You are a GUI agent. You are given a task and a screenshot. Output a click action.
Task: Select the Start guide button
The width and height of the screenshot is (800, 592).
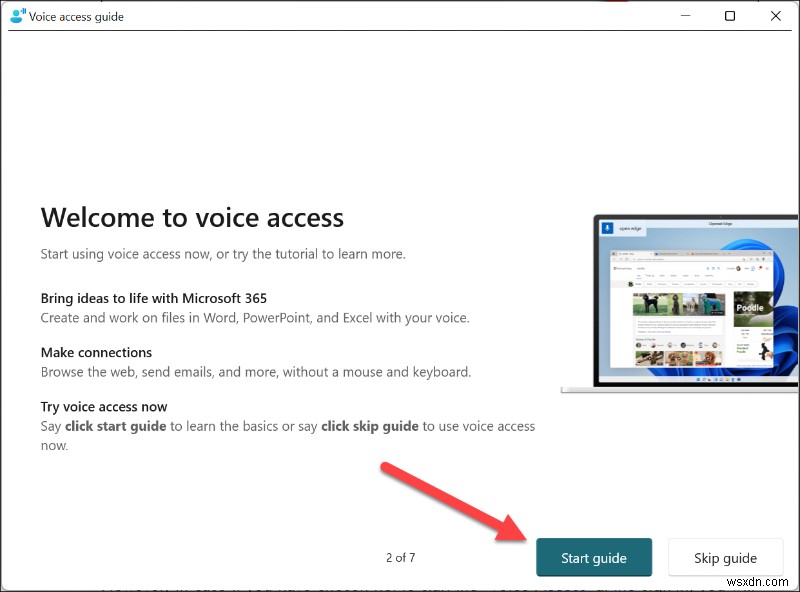click(x=594, y=557)
